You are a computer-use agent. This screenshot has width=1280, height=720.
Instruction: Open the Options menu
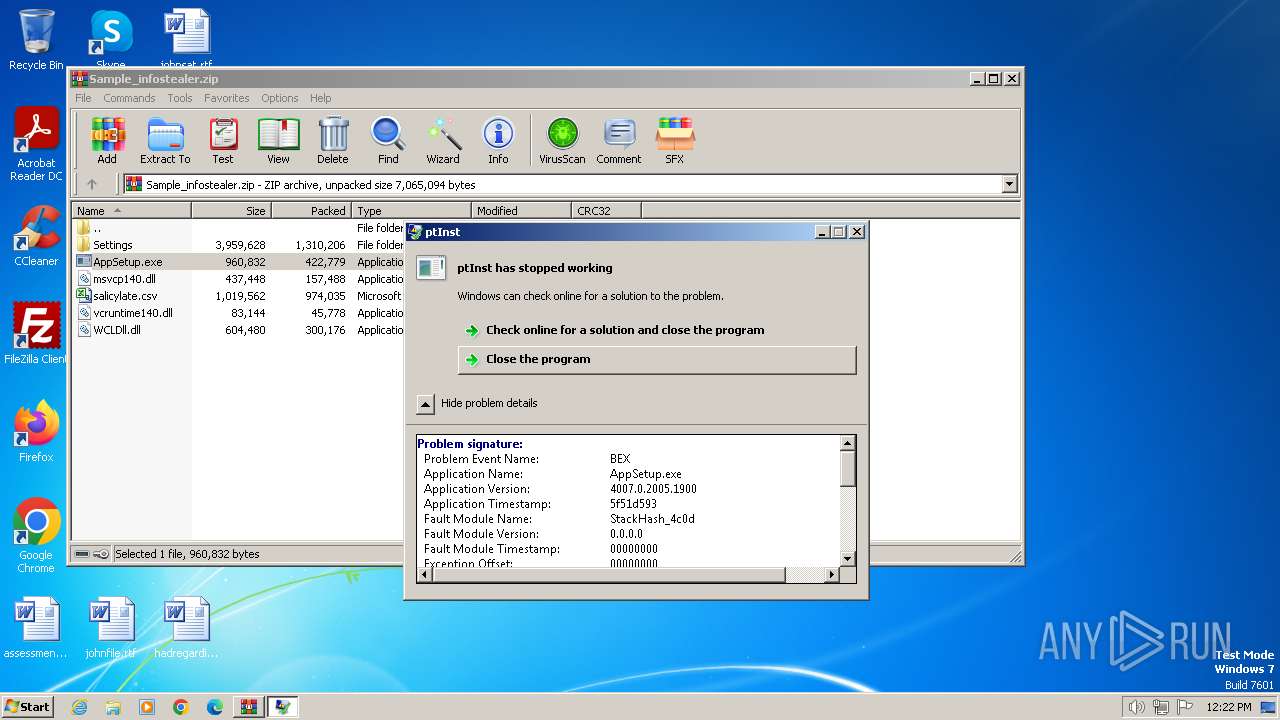280,98
